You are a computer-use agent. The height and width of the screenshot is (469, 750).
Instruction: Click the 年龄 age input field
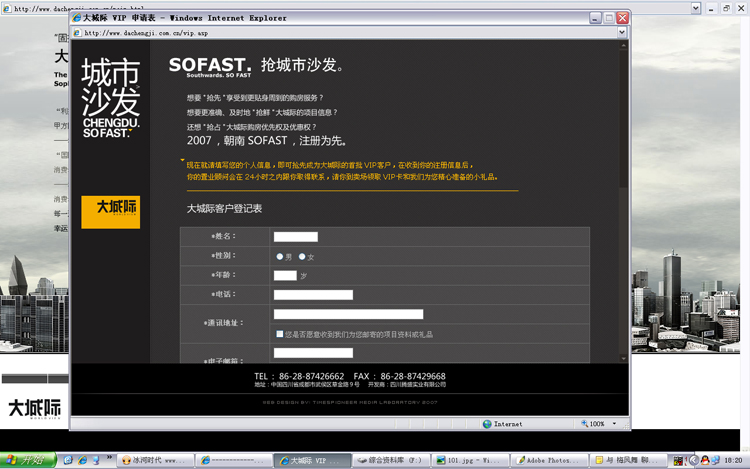pos(285,275)
